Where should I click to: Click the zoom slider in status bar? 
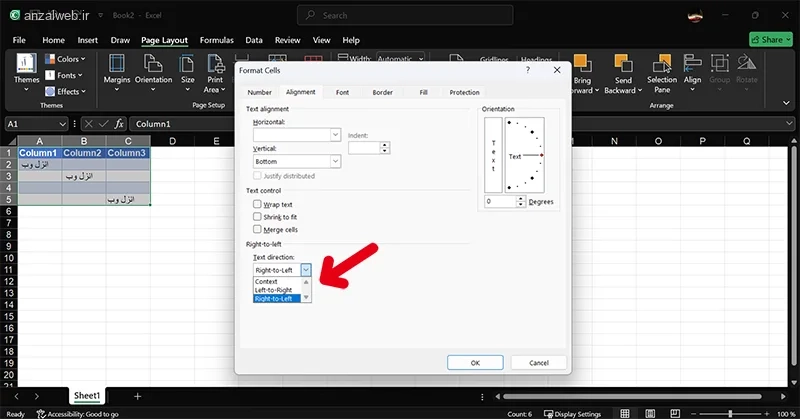pos(730,414)
